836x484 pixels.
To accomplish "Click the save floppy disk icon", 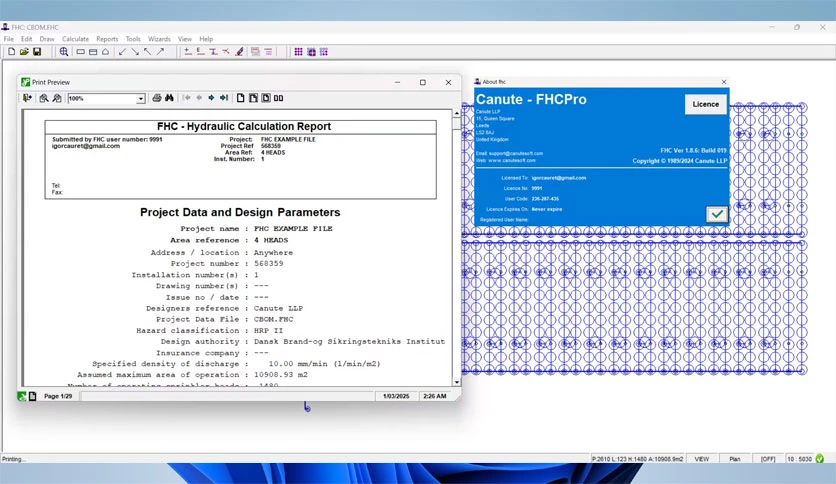I will point(37,52).
